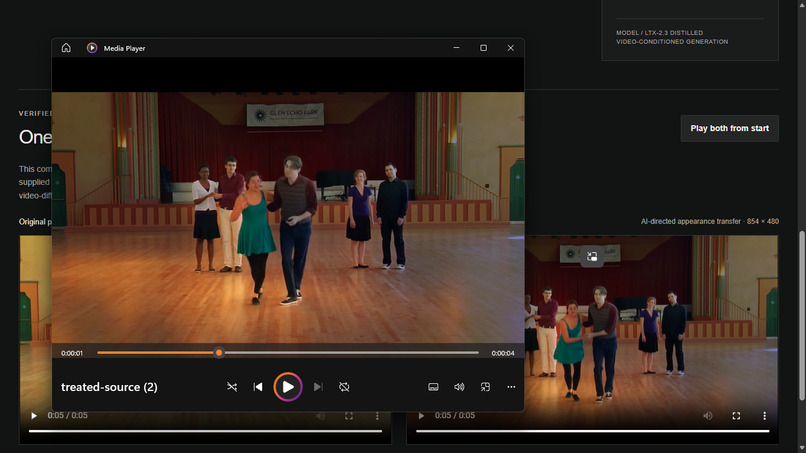This screenshot has width=806, height=453.
Task: Click the Media Player video frame
Action: pyautogui.click(x=288, y=217)
